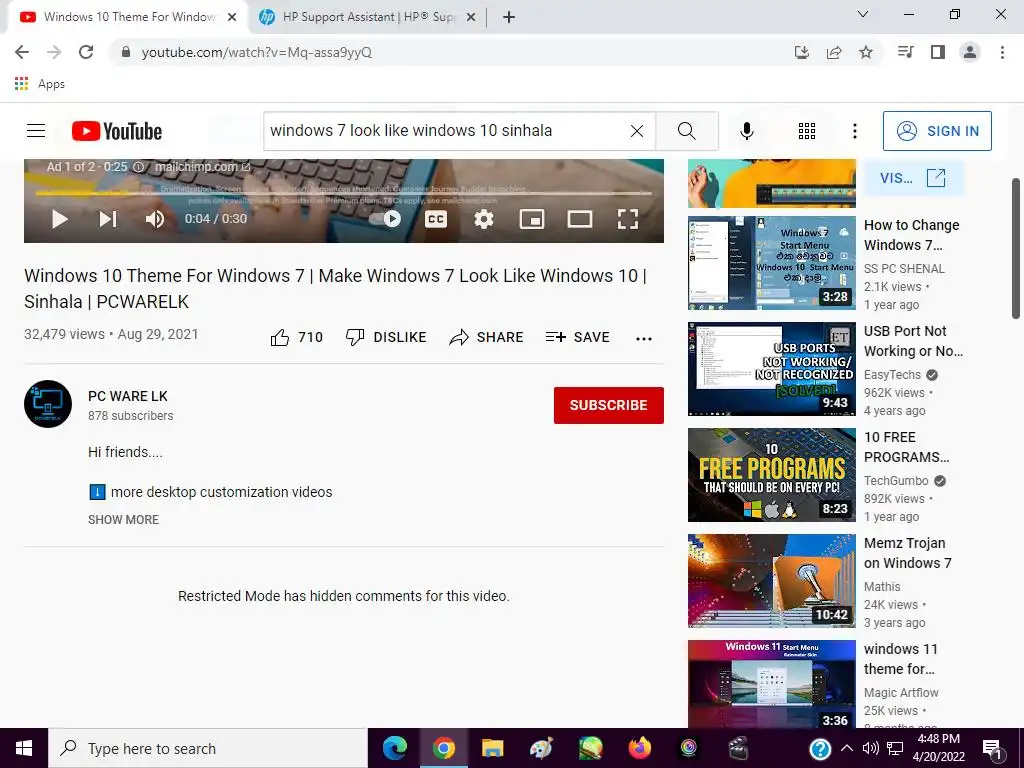Screen dimensions: 1024x768
Task: Open the YouTube guide hamburger menu
Action: point(36,131)
